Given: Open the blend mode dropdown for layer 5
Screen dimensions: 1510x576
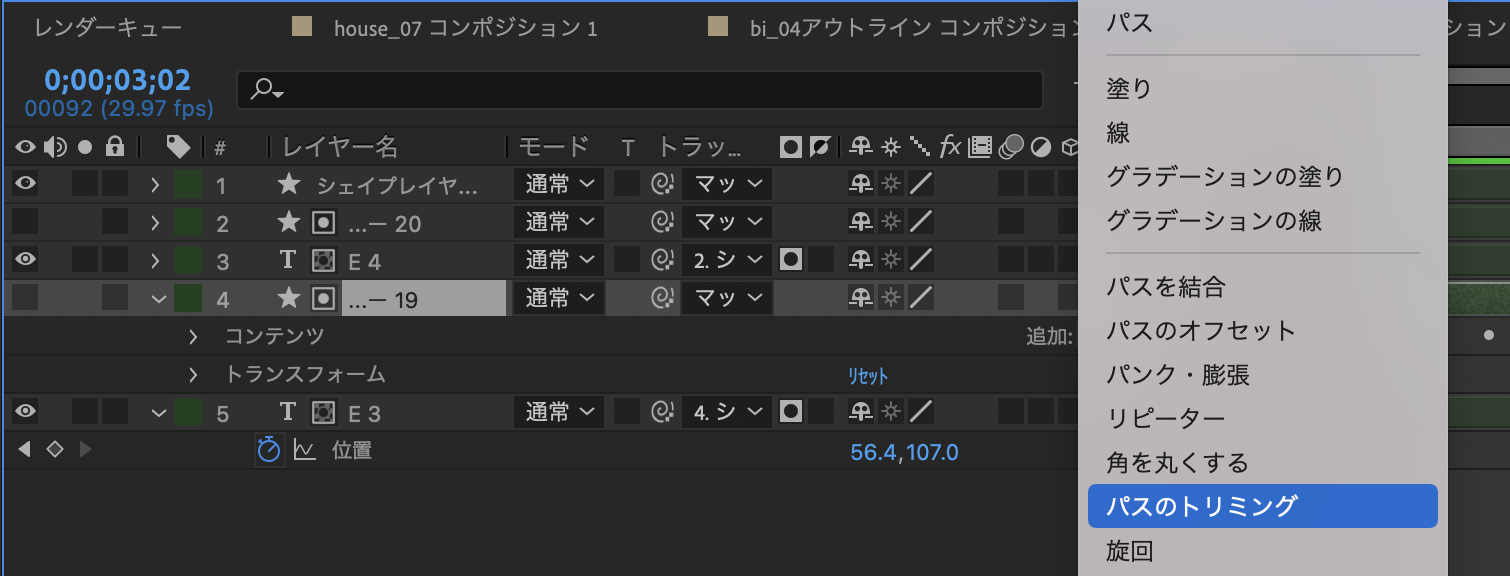Looking at the screenshot, I should point(558,411).
